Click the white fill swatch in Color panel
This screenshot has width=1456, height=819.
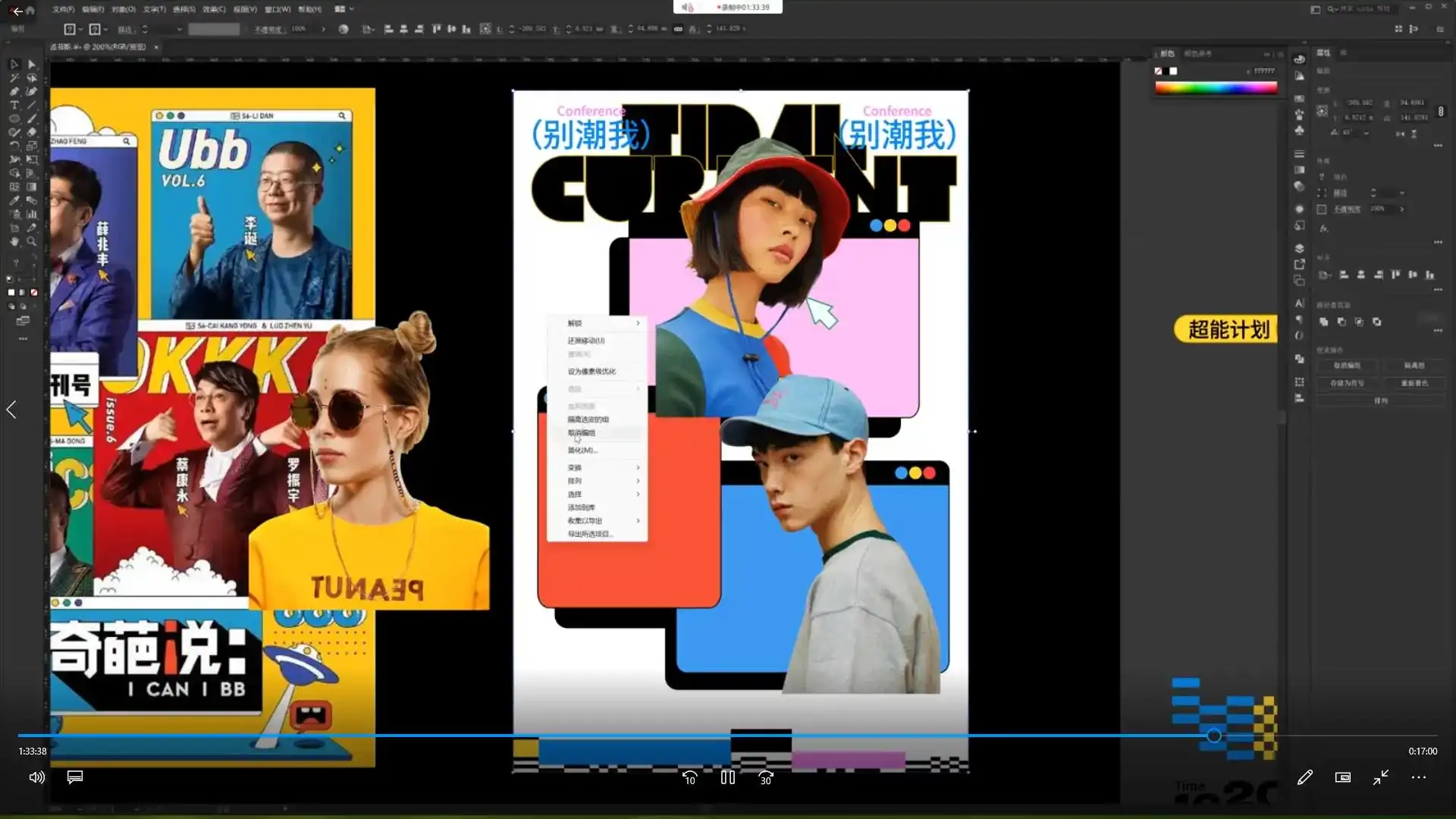click(x=1173, y=71)
